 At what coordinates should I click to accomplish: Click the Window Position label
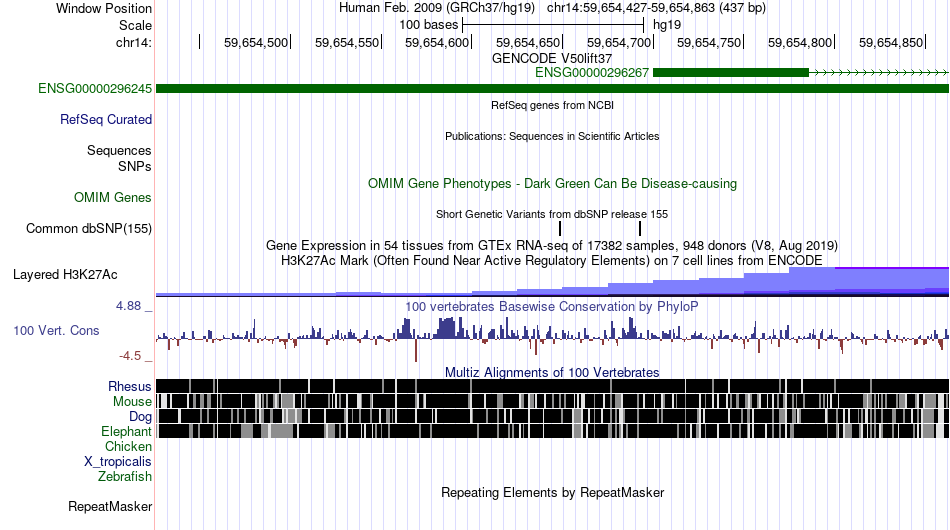click(104, 8)
